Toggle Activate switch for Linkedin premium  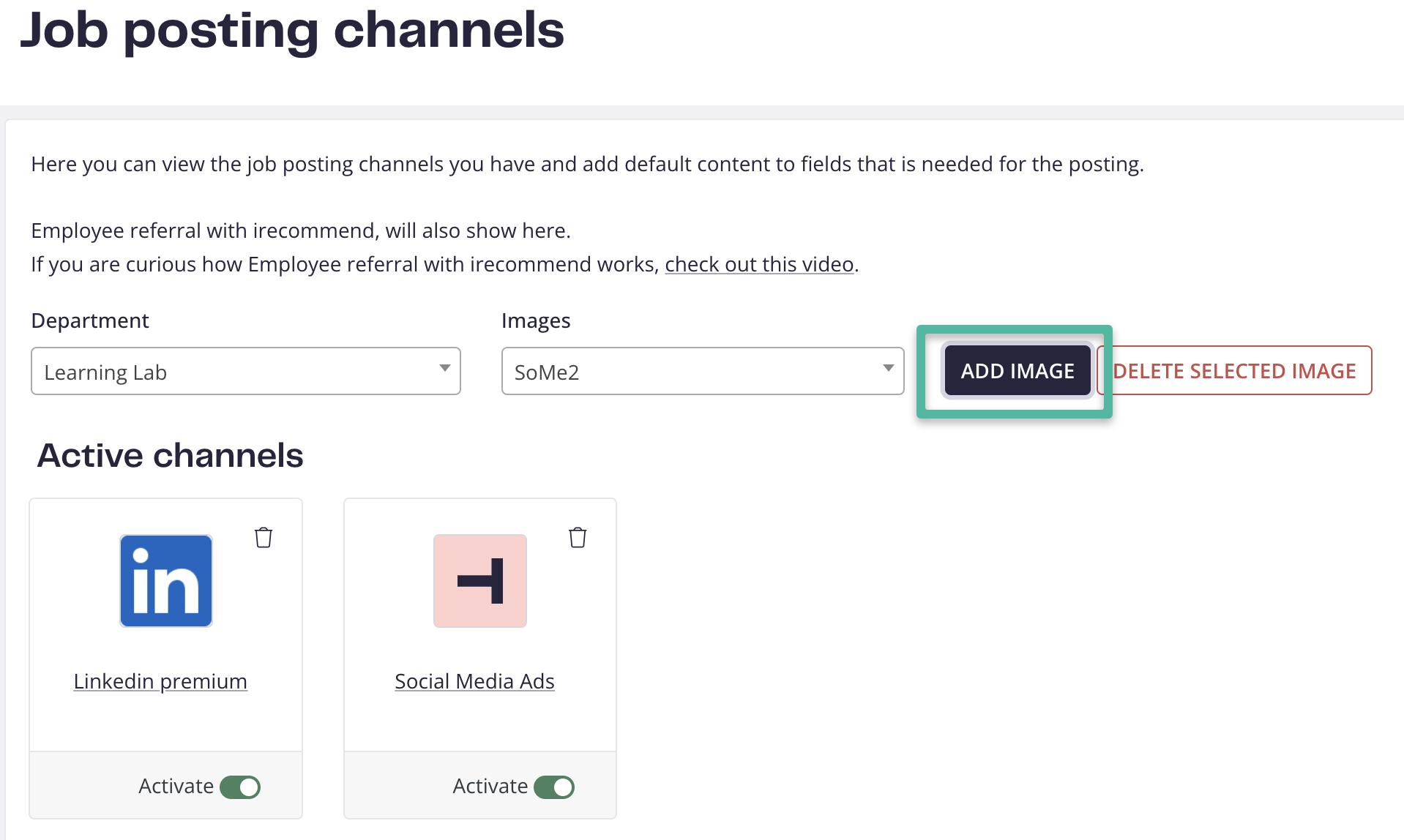[x=240, y=787]
